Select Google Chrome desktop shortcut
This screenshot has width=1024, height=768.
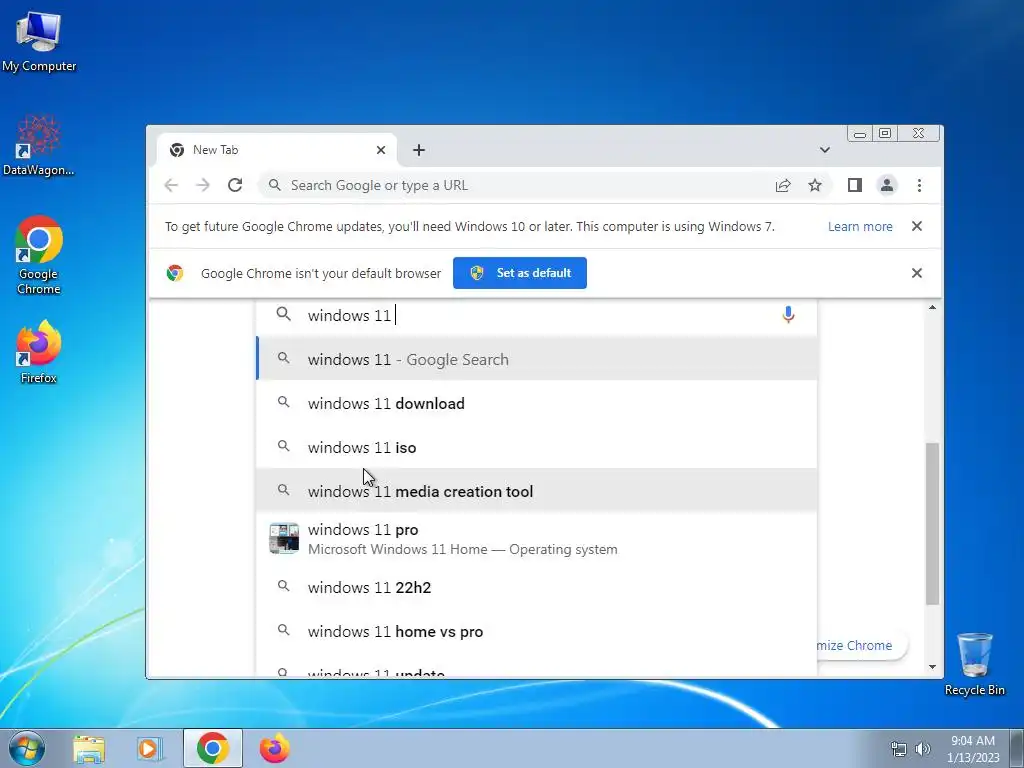coord(39,255)
